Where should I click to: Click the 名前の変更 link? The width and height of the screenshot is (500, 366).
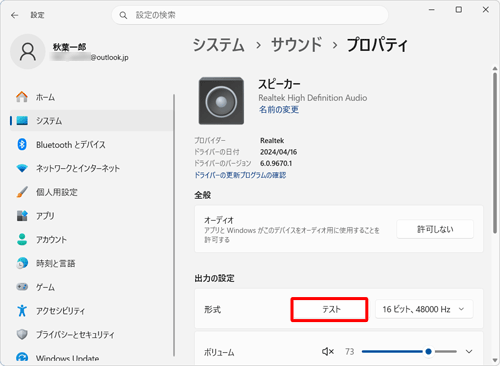[x=279, y=109]
